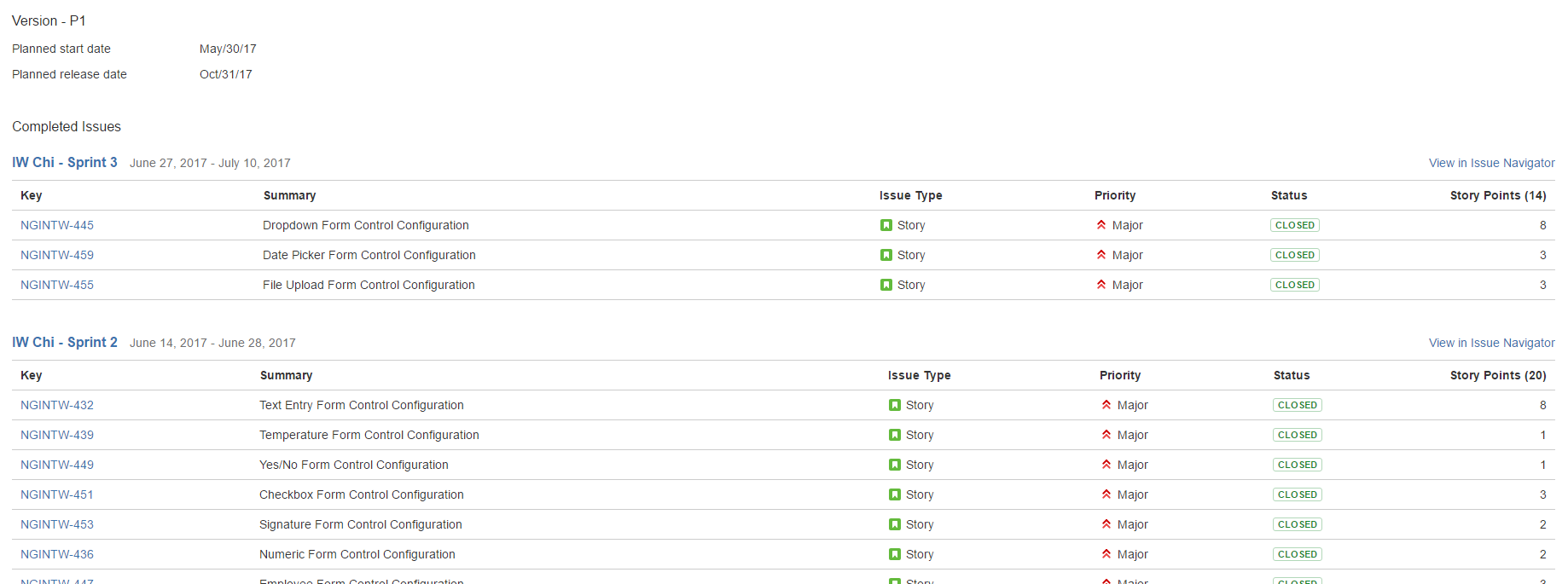
Task: Select the Yes/No Form Control Configuration summary
Action: pos(354,465)
